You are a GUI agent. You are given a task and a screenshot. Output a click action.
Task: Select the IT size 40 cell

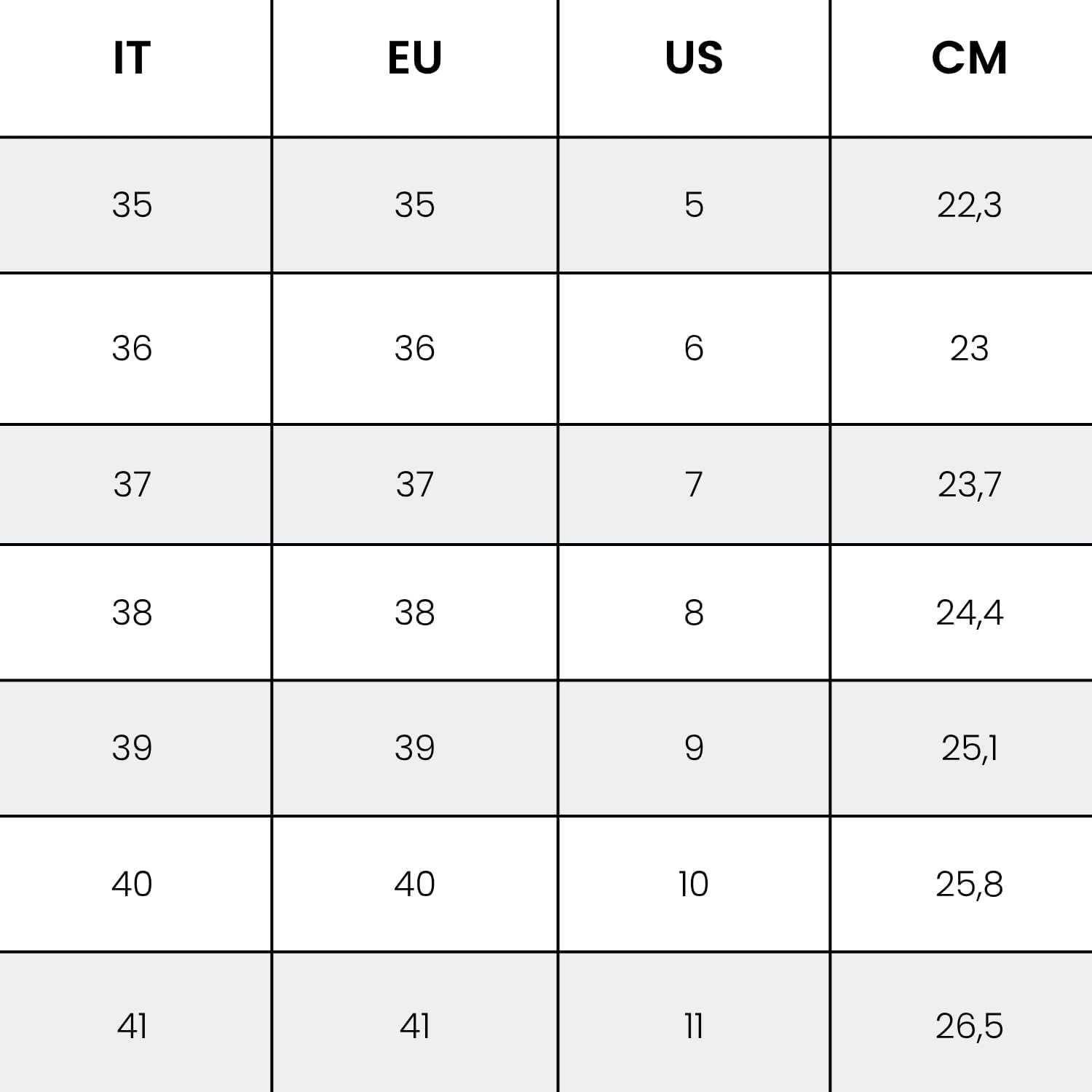pos(135,884)
